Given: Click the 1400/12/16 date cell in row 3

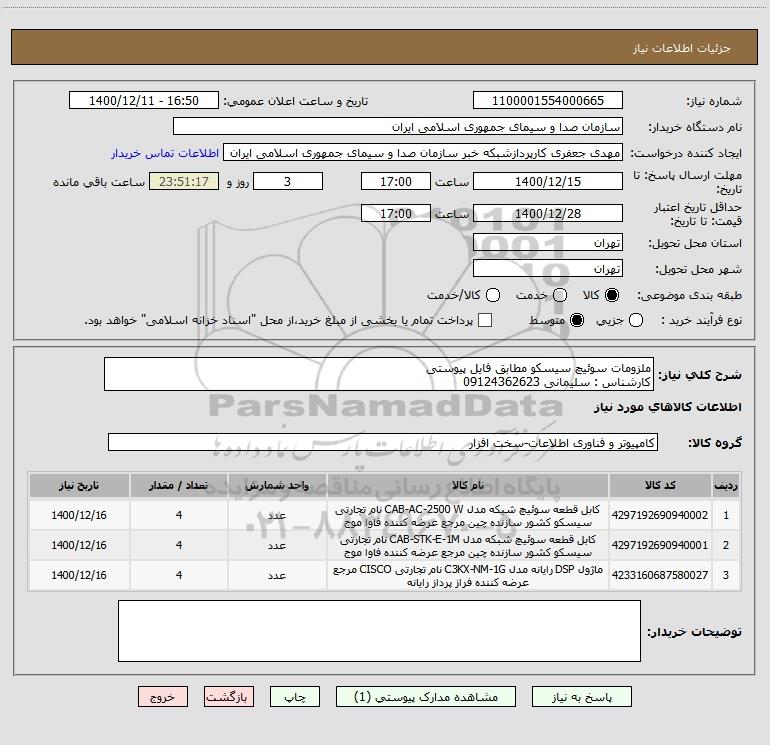Looking at the screenshot, I should coord(79,576).
